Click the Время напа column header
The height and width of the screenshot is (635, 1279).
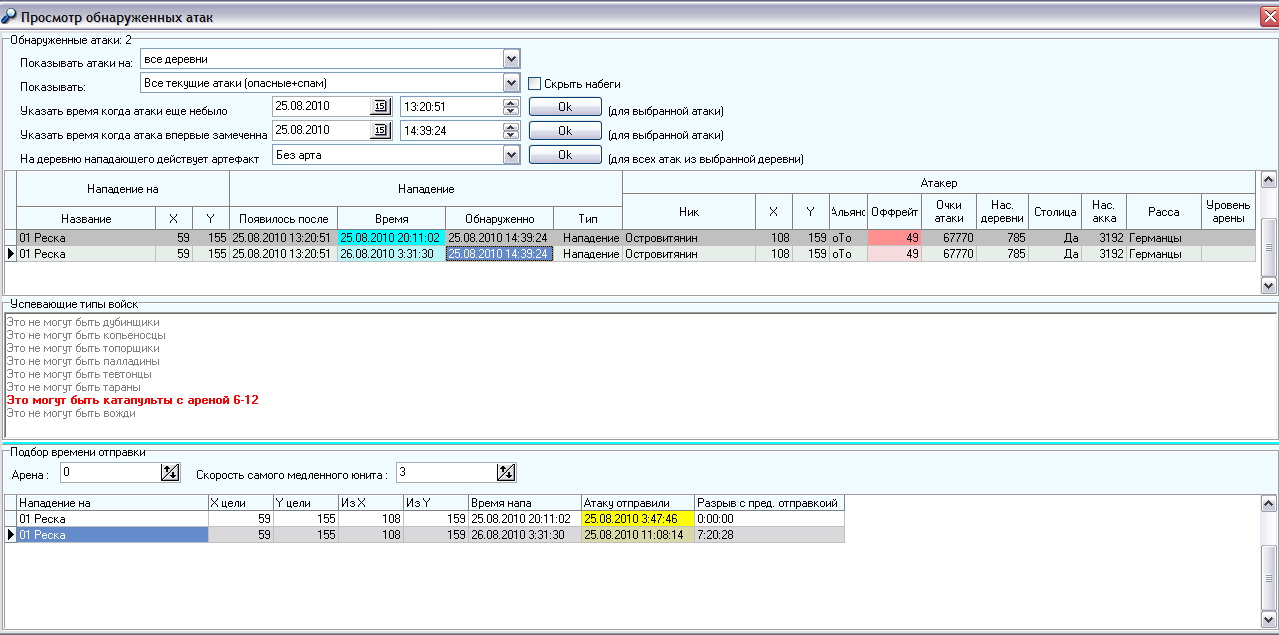coord(525,503)
